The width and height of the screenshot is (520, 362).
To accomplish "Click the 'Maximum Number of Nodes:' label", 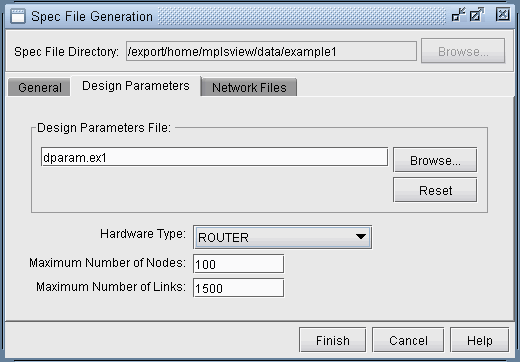I will (107, 263).
